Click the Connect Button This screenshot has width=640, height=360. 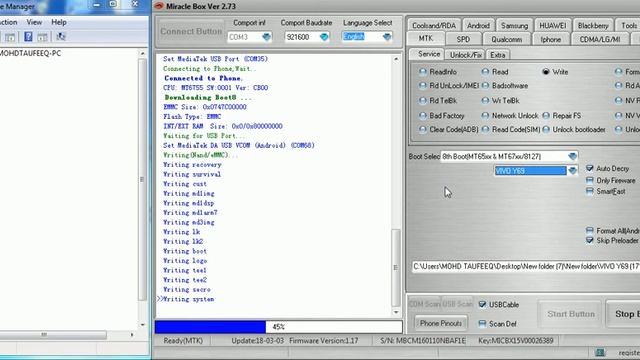click(x=191, y=31)
